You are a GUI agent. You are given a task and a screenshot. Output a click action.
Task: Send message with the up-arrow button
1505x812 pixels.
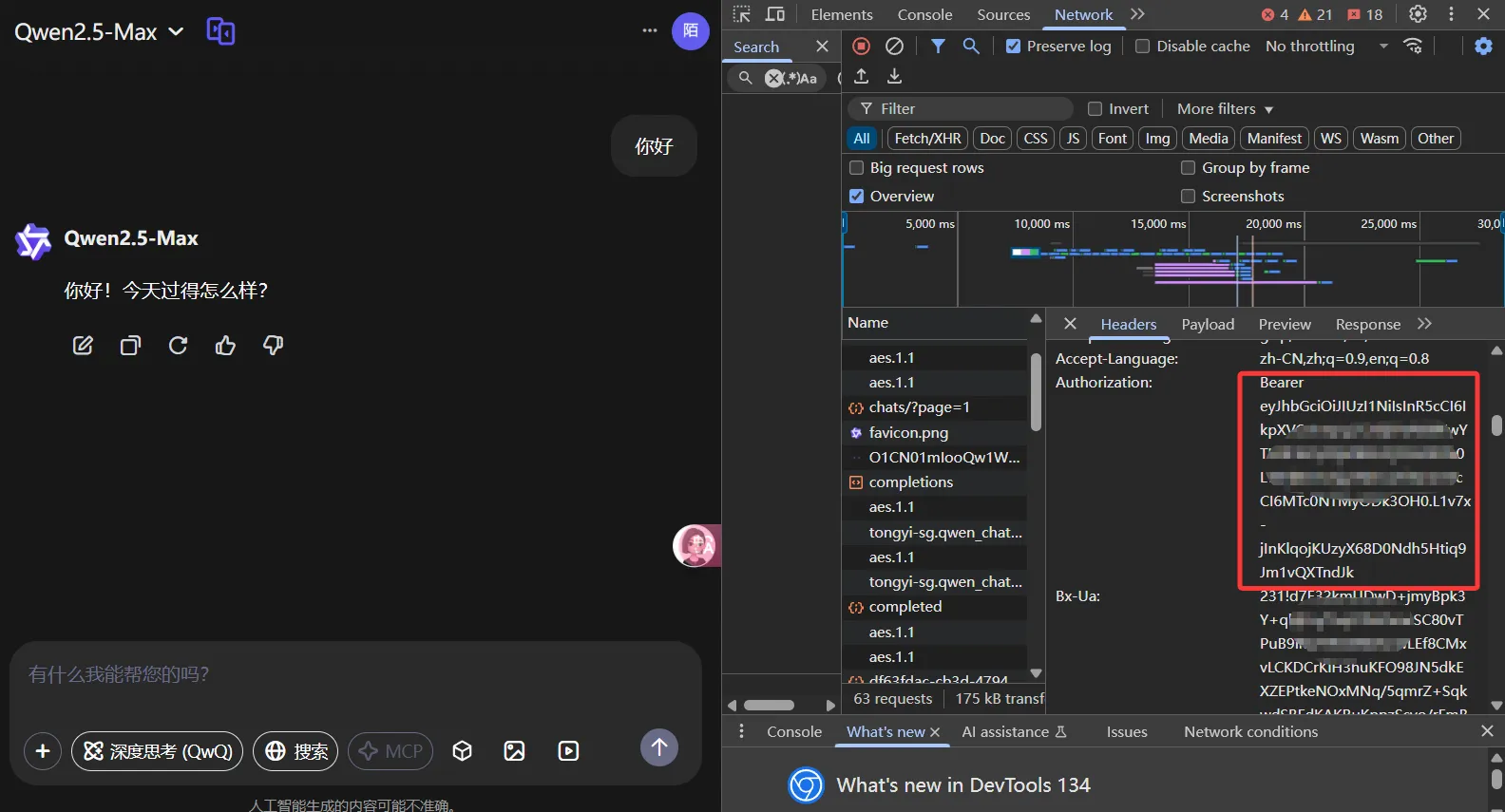[659, 747]
